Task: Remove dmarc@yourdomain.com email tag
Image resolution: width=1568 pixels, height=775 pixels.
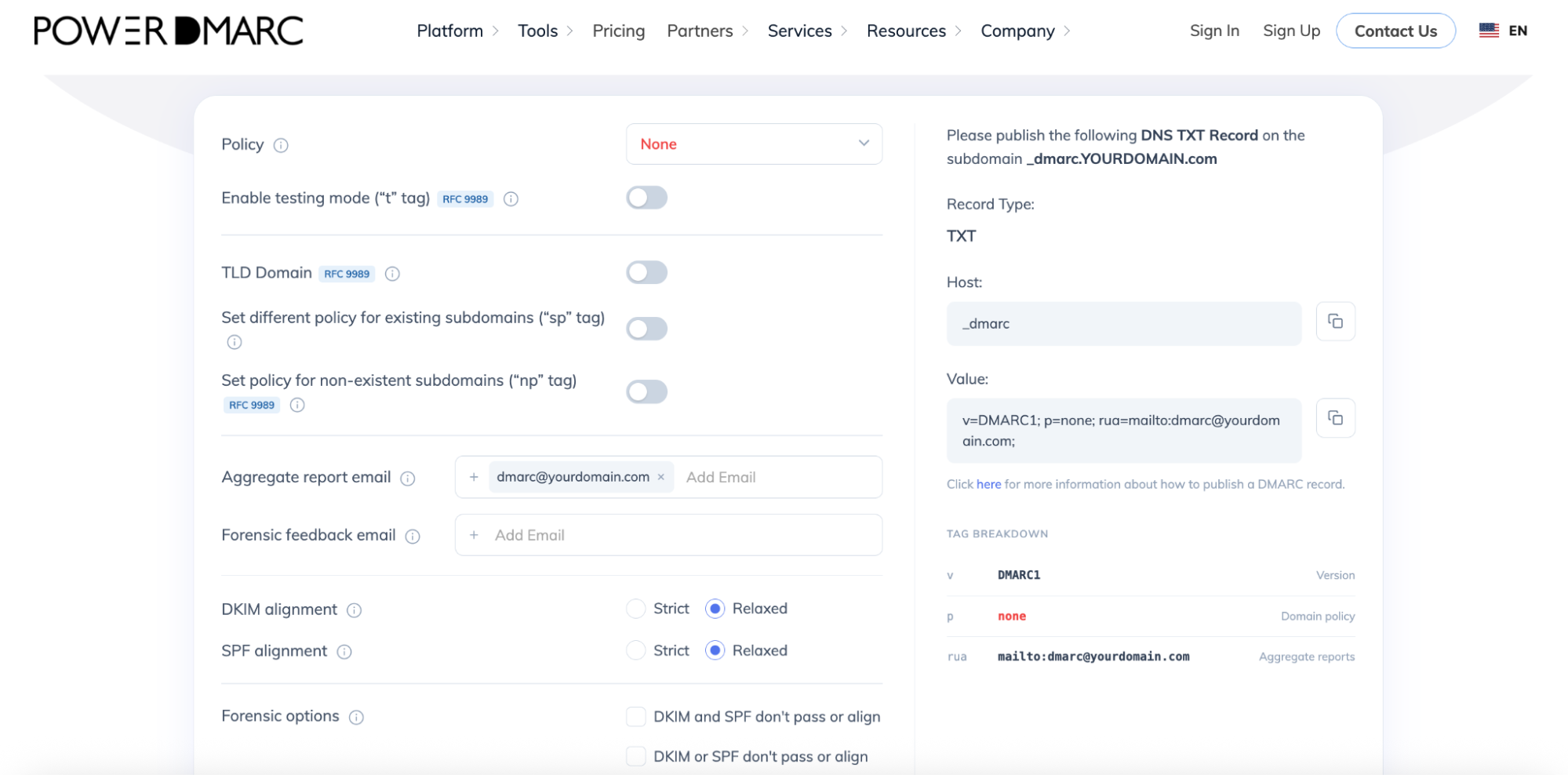Action: point(661,477)
